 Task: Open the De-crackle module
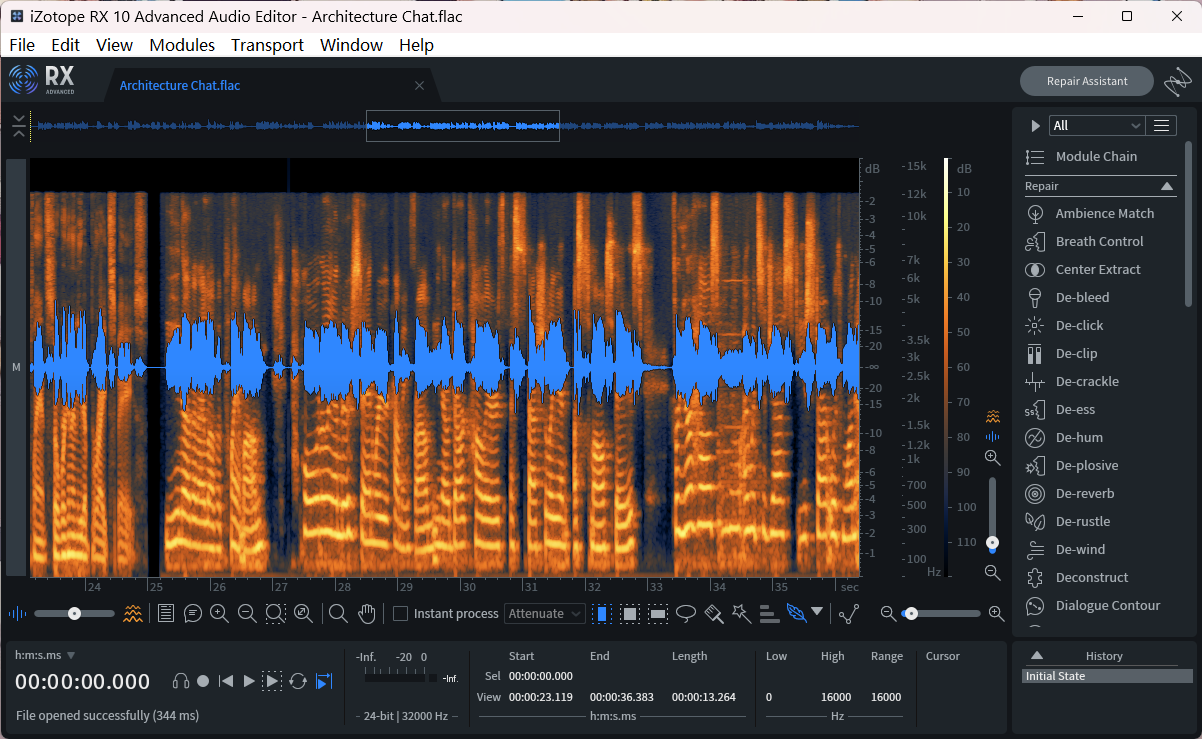(1072, 381)
